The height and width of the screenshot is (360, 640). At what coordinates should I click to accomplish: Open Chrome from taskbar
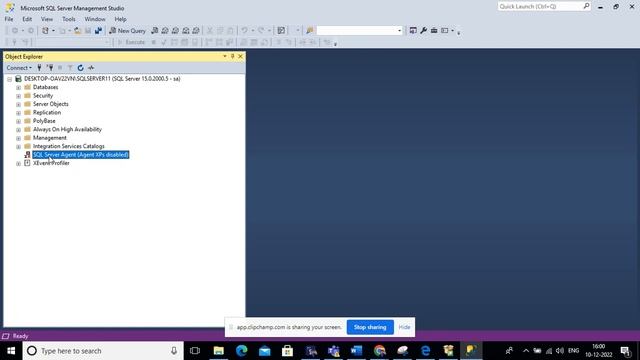pyautogui.click(x=380, y=351)
